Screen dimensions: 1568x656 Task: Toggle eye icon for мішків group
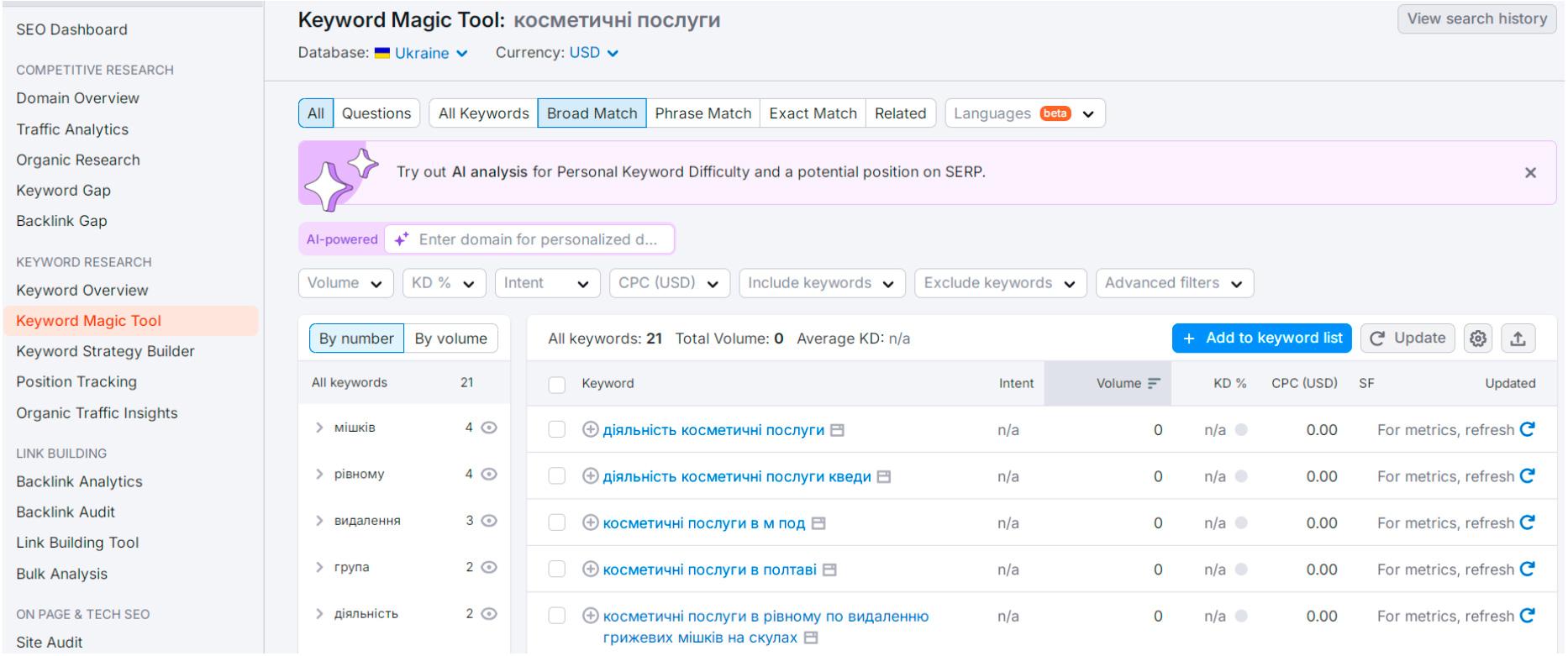(489, 428)
